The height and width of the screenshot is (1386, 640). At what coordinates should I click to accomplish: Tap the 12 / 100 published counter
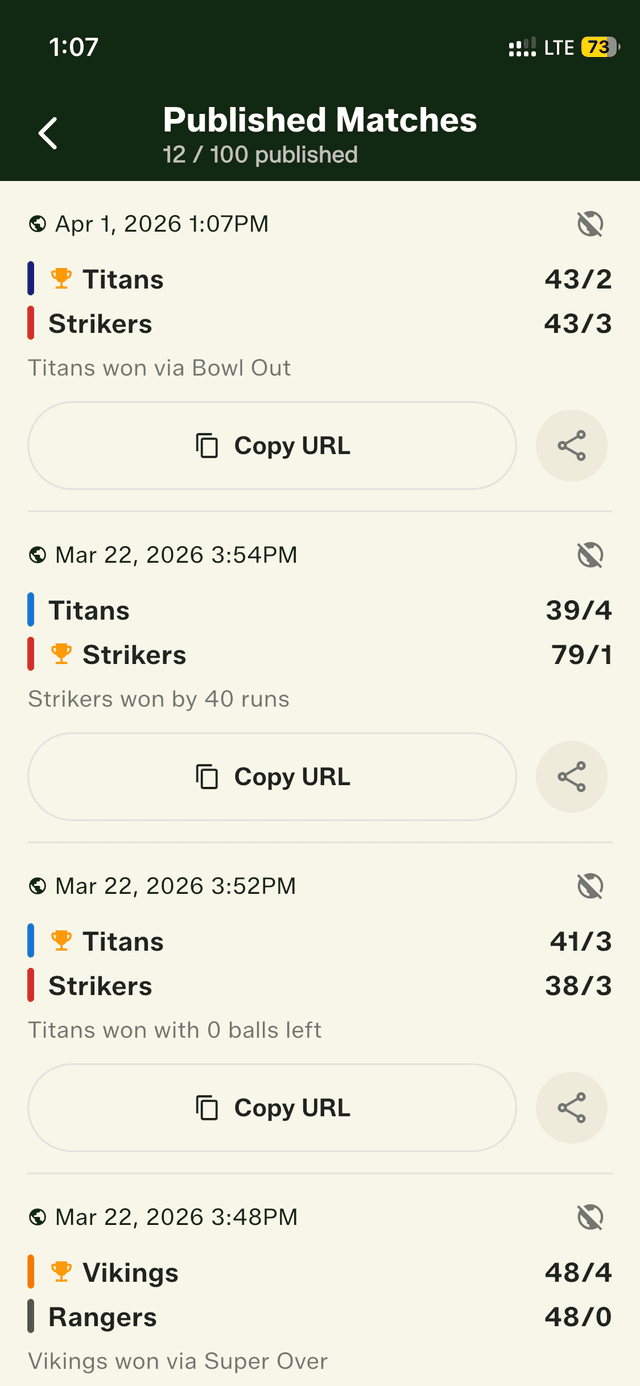(260, 154)
